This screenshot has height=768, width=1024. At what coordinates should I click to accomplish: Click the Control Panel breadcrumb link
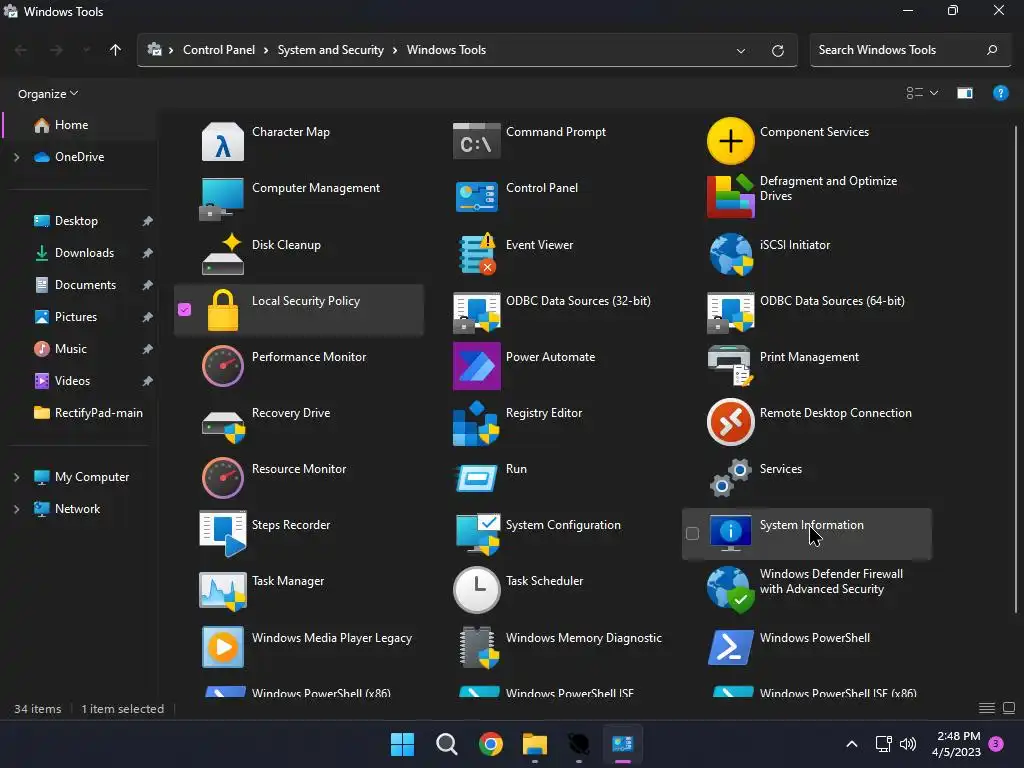click(219, 50)
